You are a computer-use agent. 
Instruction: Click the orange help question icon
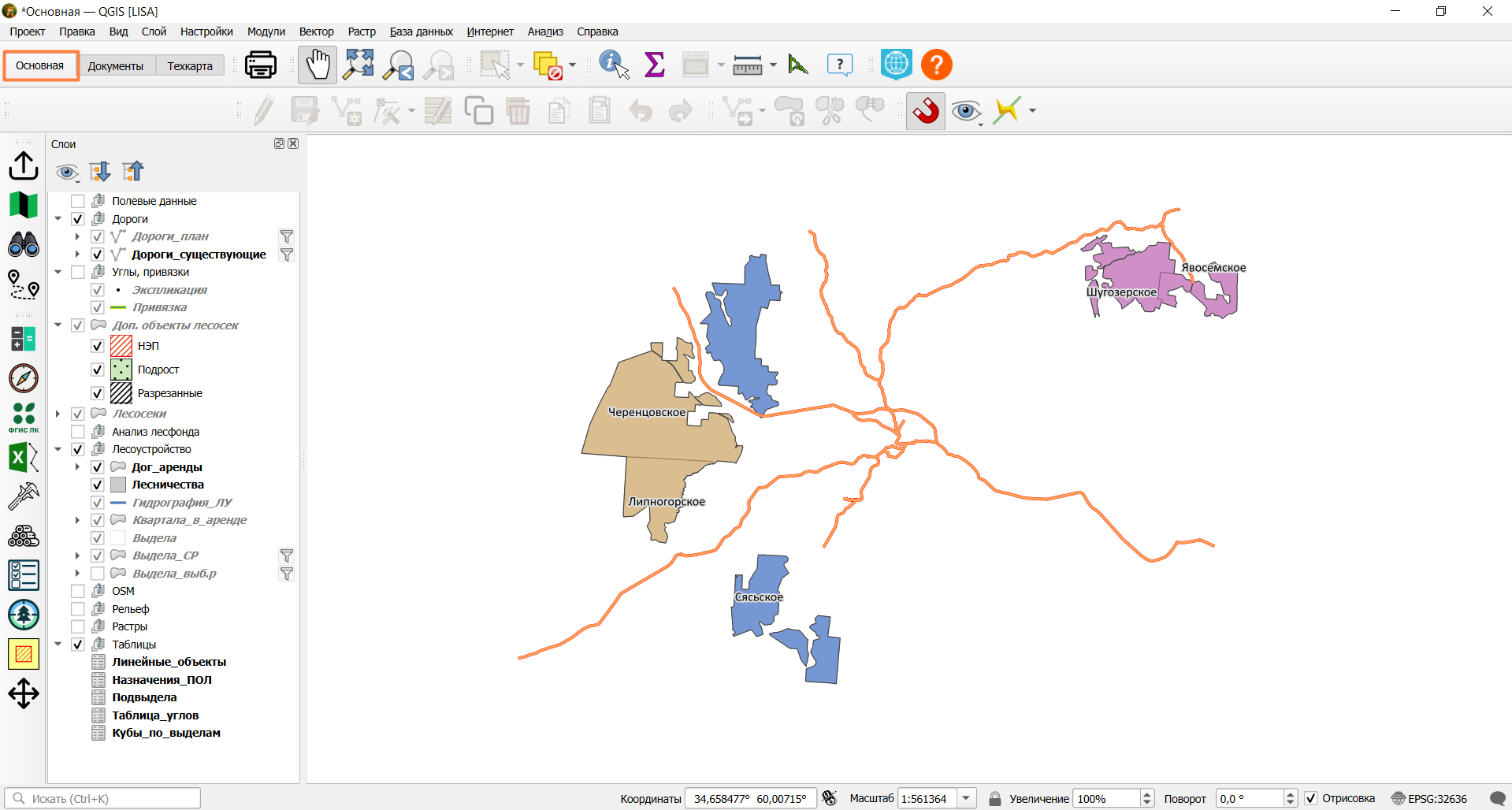(x=937, y=65)
